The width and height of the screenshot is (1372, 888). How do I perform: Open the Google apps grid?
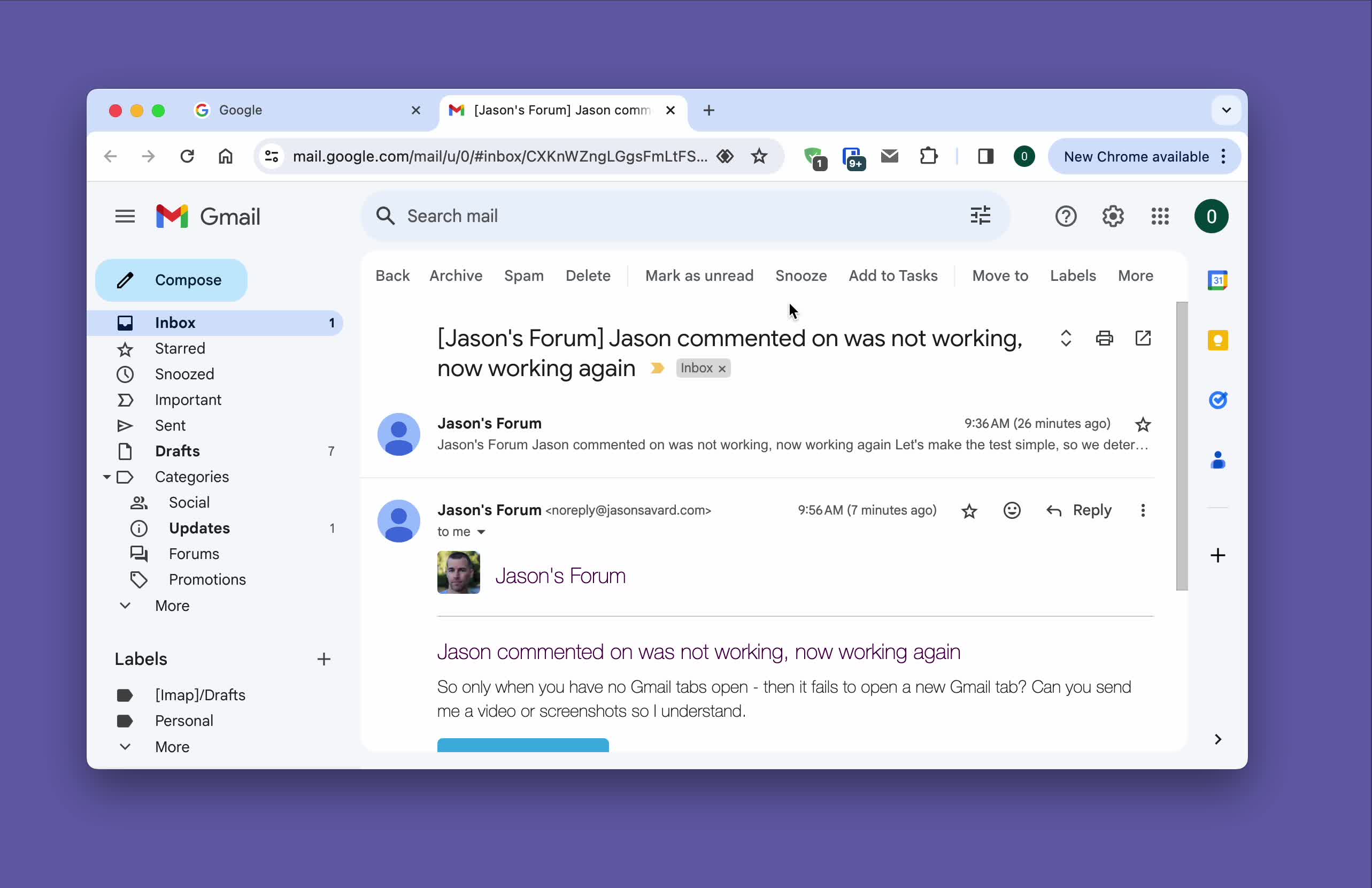point(1160,216)
